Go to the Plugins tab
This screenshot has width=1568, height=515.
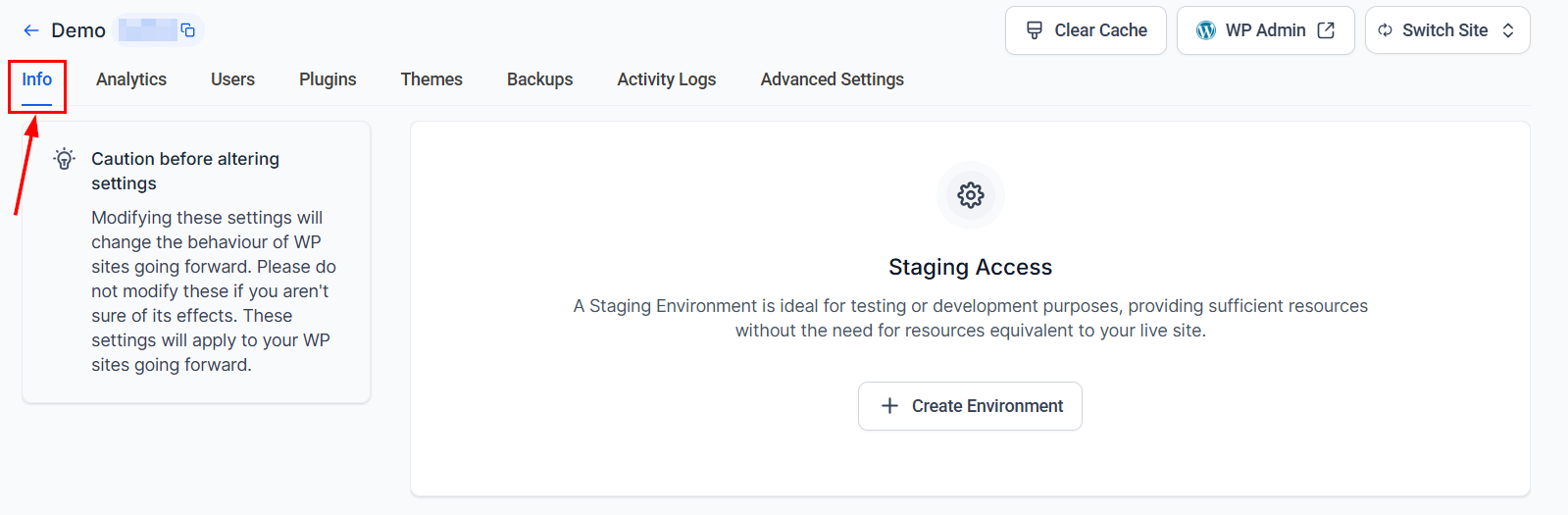point(328,79)
